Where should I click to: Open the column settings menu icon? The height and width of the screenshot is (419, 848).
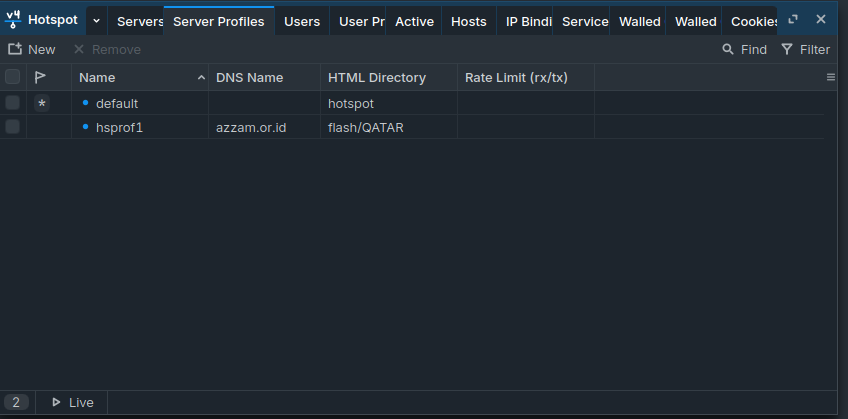(x=831, y=77)
